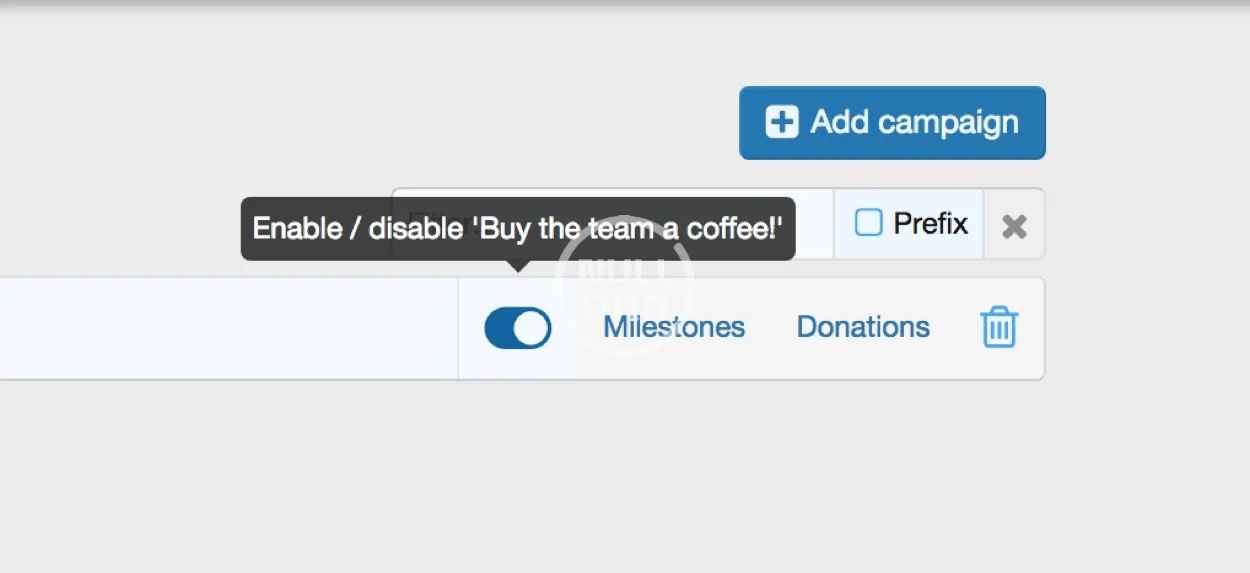Click the 'Add campaign' text label

click(914, 122)
